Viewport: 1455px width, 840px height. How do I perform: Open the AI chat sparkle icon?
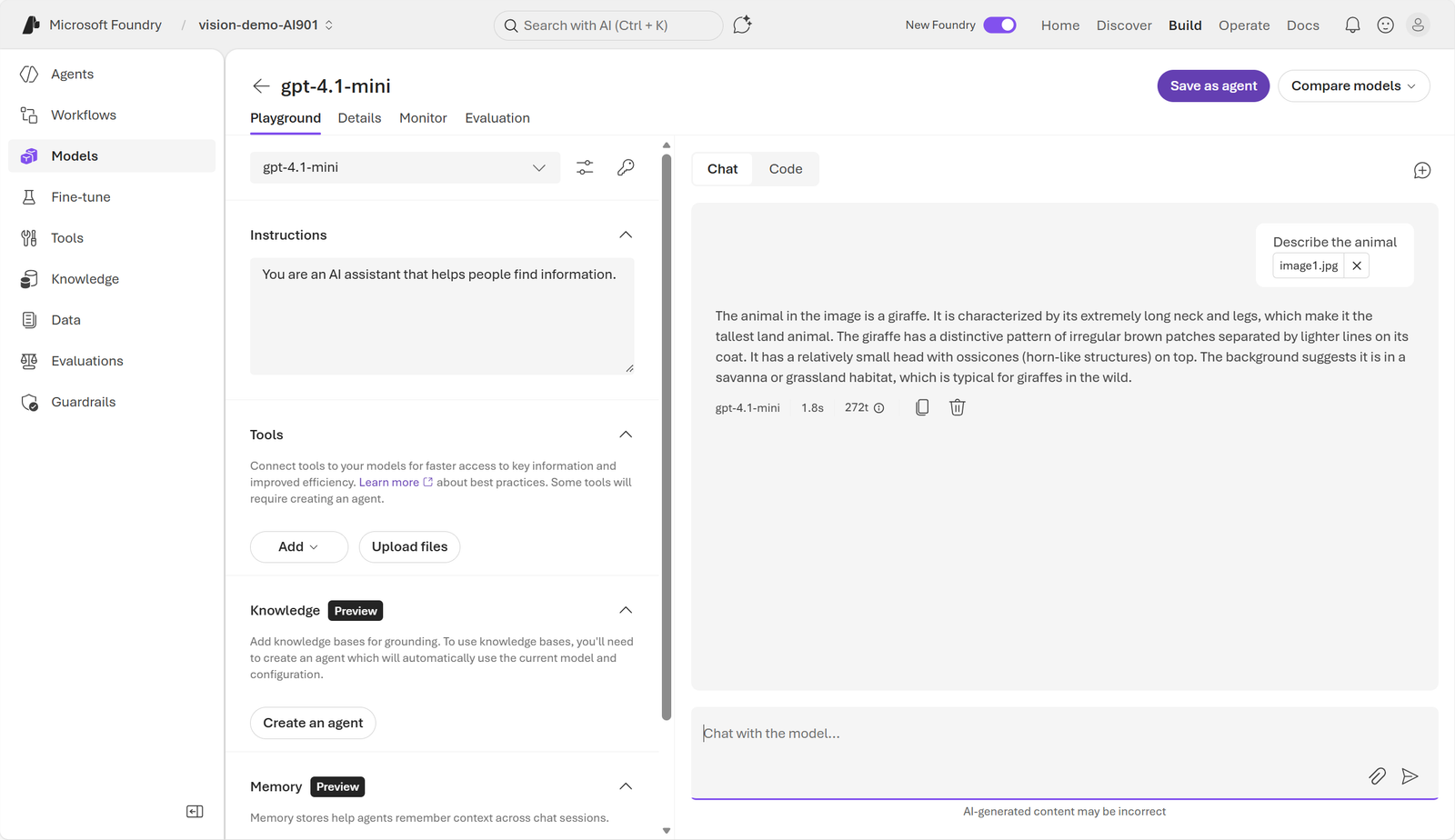pyautogui.click(x=742, y=25)
